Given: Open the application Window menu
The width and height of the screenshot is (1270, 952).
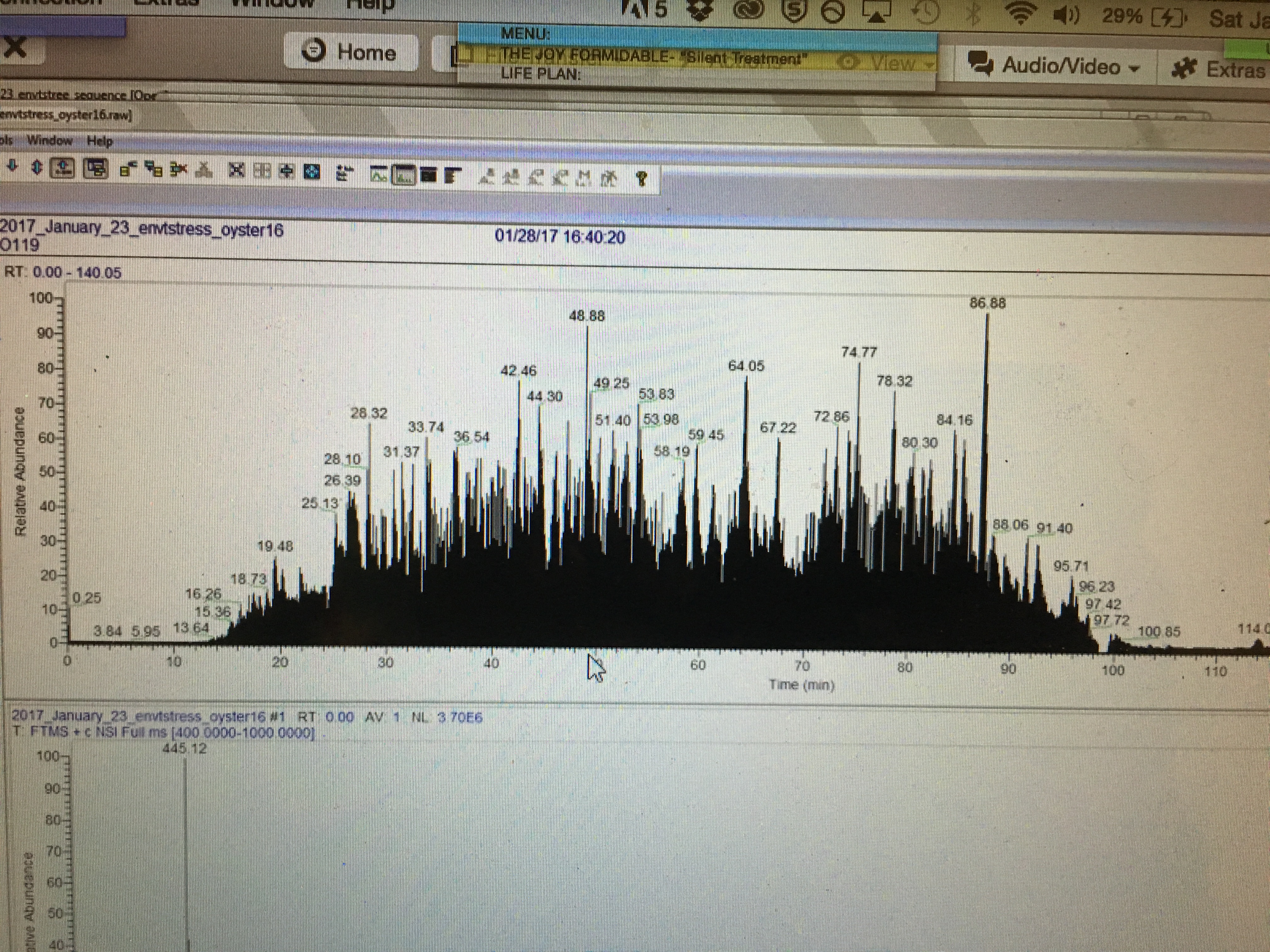Looking at the screenshot, I should [49, 141].
